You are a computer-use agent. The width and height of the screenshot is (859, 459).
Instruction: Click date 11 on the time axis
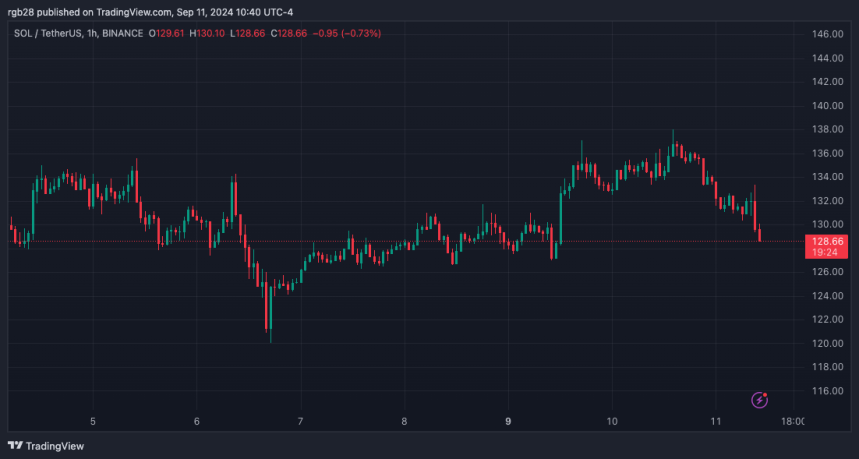point(715,422)
